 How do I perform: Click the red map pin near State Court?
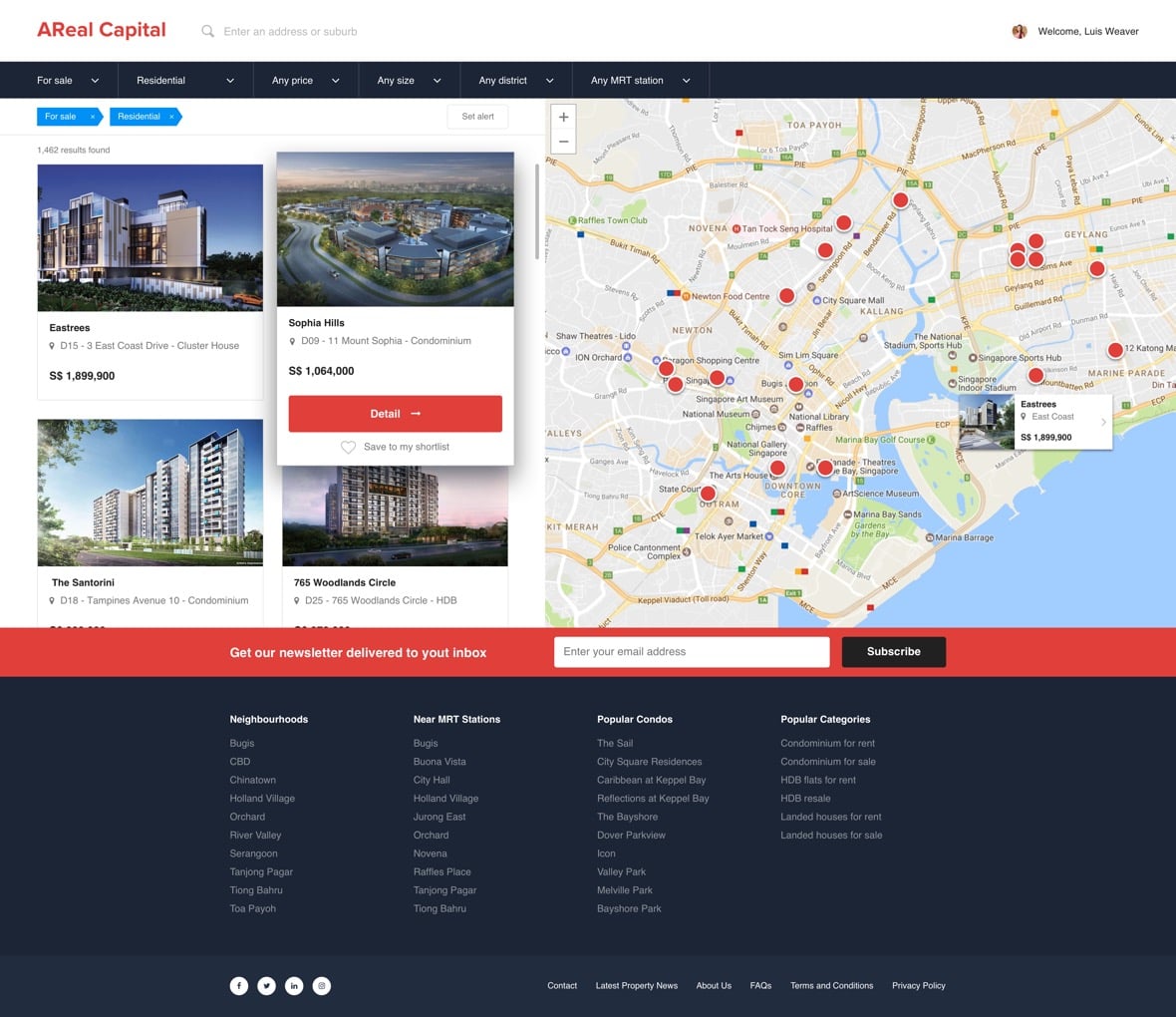pos(708,494)
